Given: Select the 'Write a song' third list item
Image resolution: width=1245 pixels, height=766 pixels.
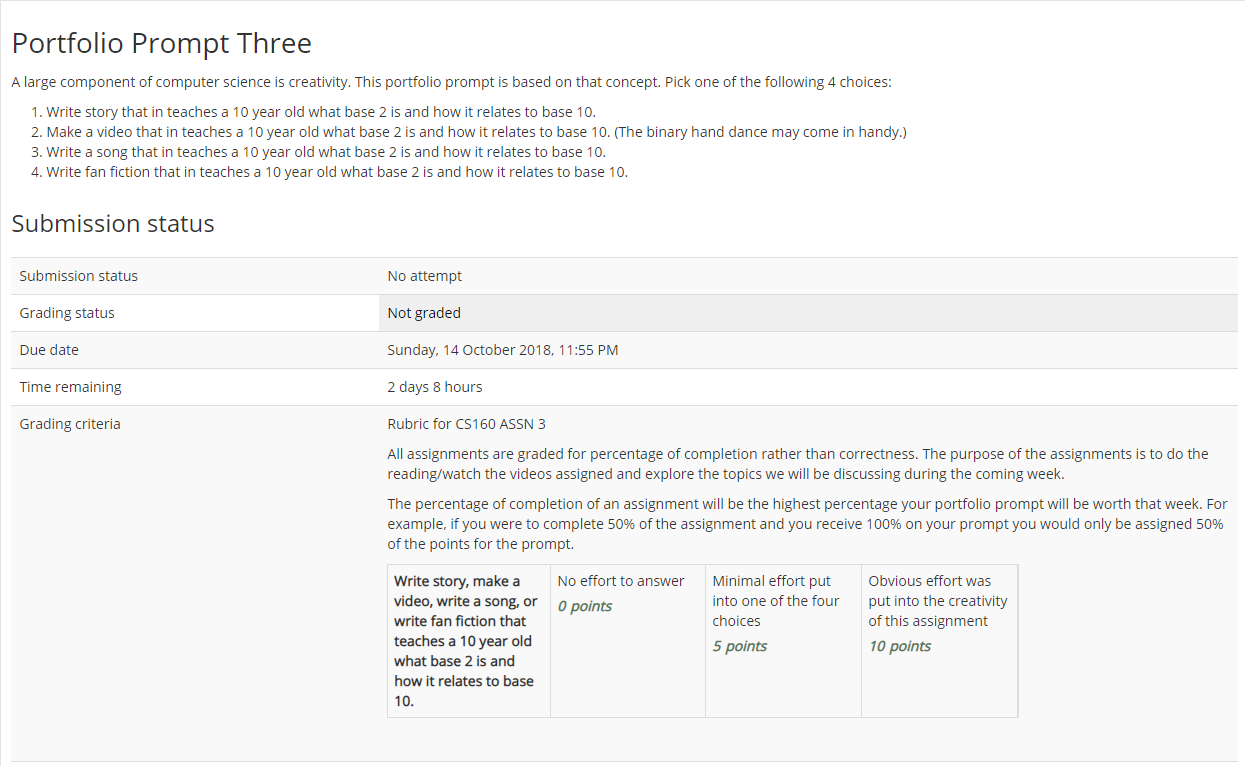Looking at the screenshot, I should 326,152.
